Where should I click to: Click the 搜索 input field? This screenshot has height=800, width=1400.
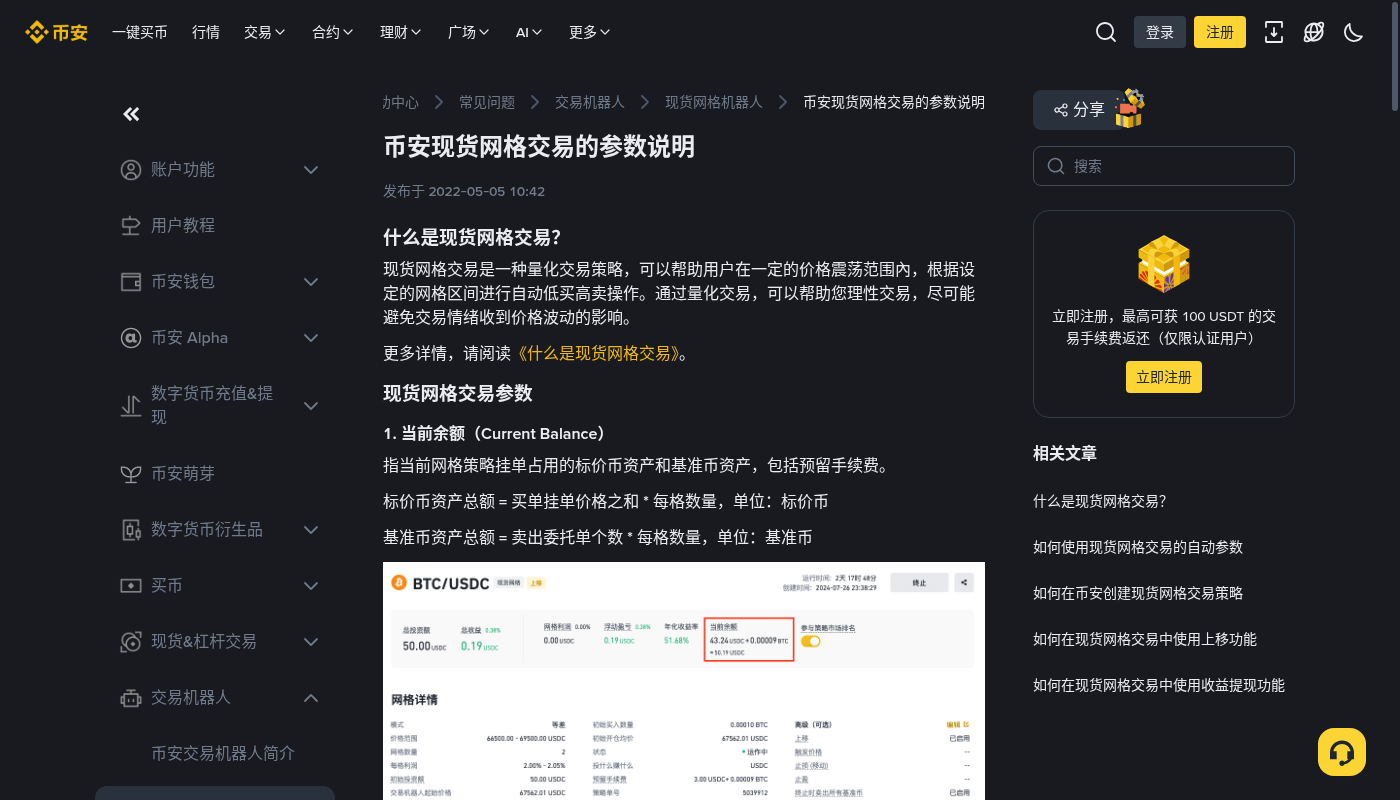[x=1164, y=166]
